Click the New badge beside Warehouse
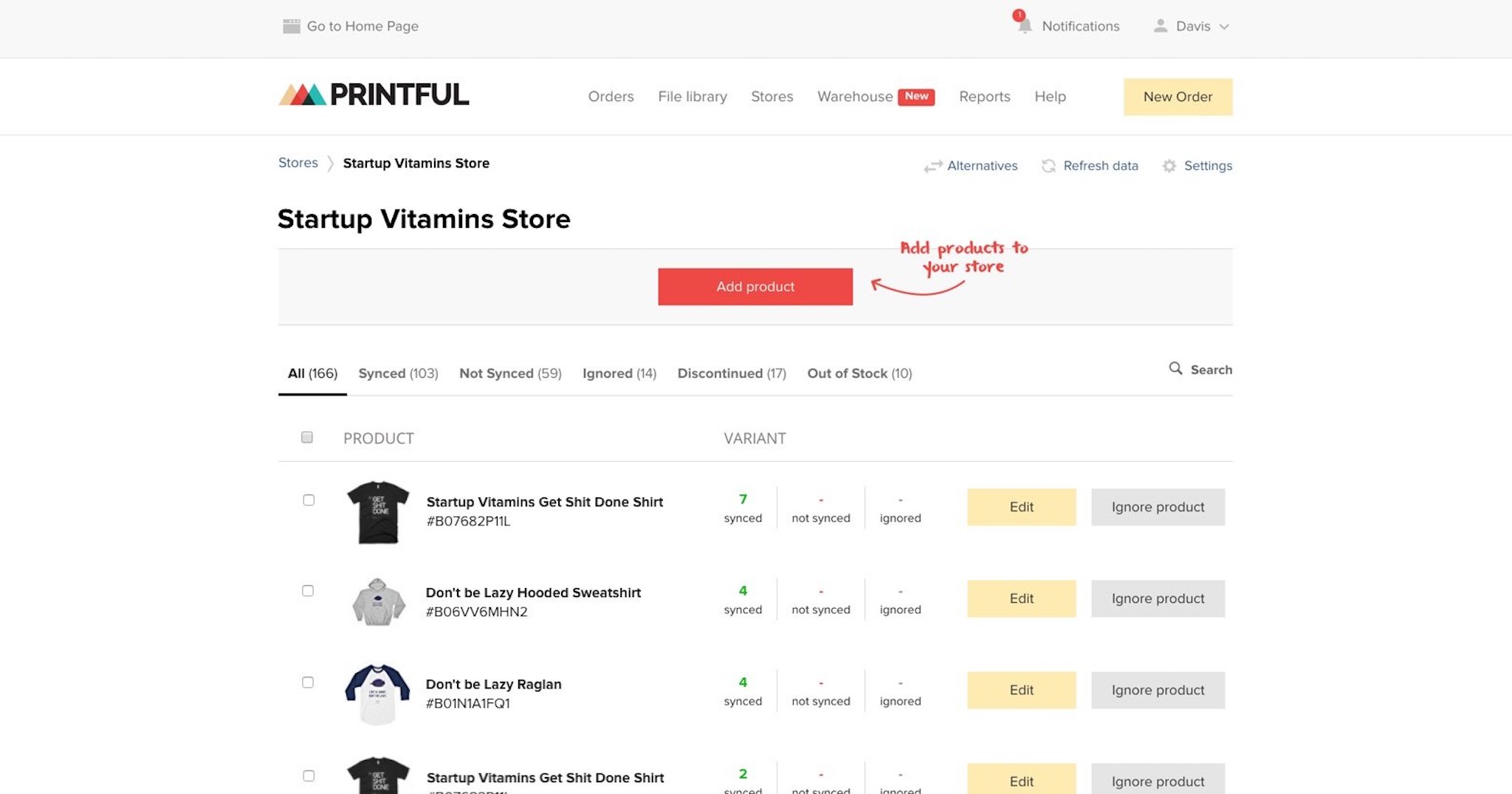This screenshot has width=1512, height=794. [x=916, y=97]
